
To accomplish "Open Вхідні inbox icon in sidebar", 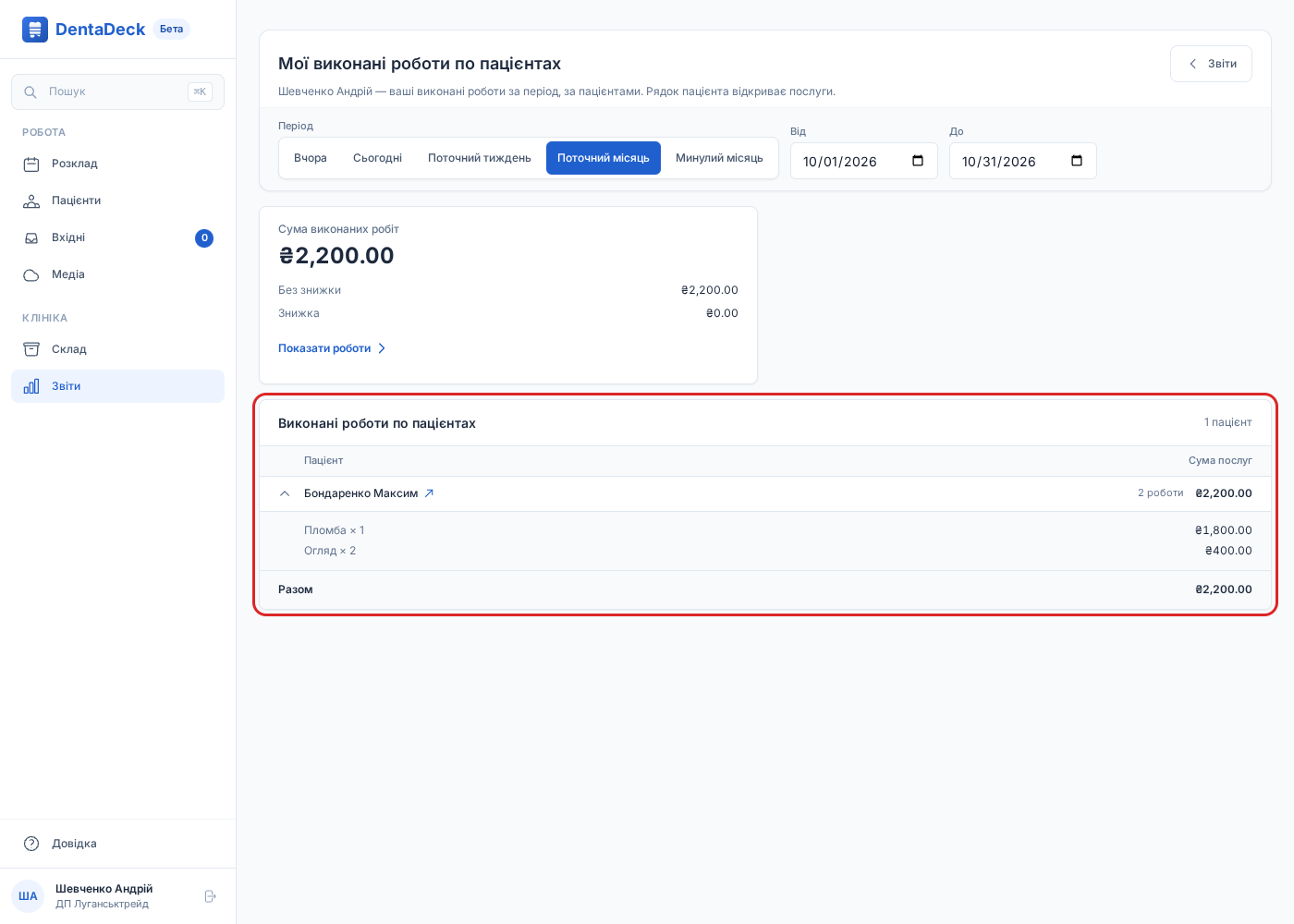I will tap(31, 238).
